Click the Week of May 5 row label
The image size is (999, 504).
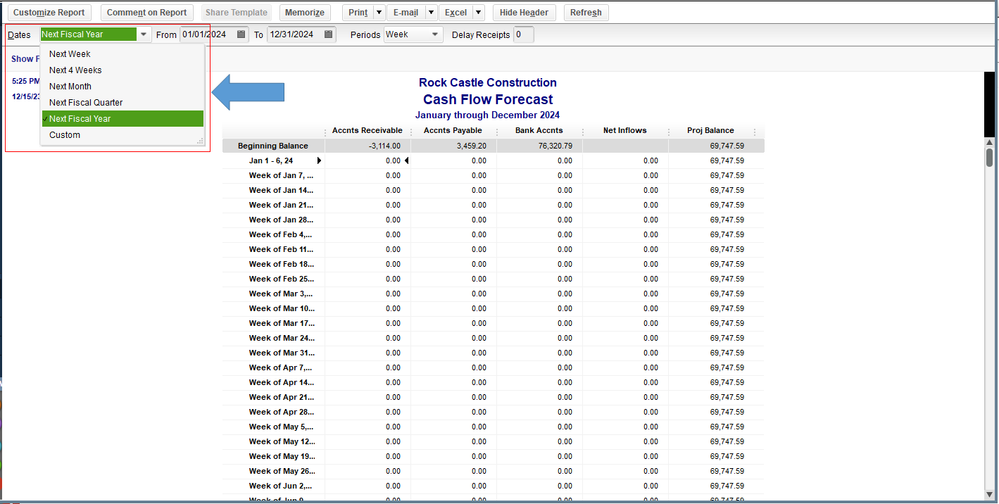coord(281,426)
